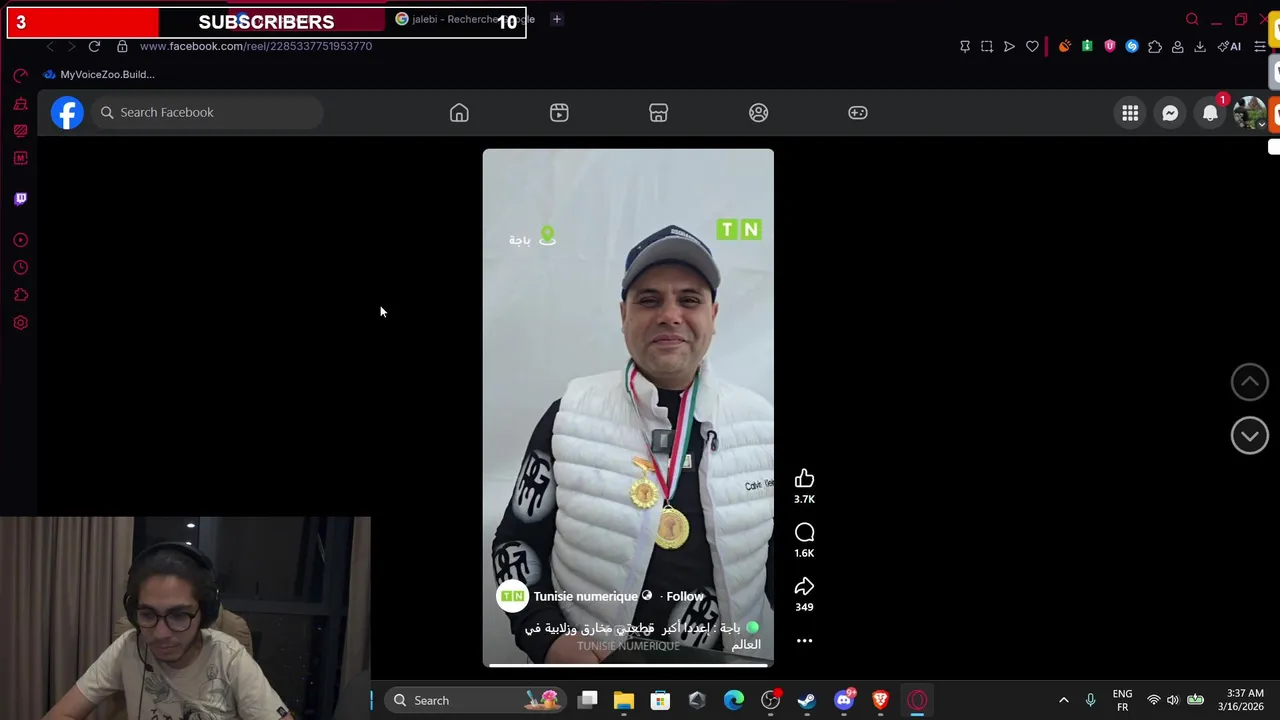This screenshot has width=1280, height=720.
Task: Open Facebook Reels tab
Action: pos(559,113)
